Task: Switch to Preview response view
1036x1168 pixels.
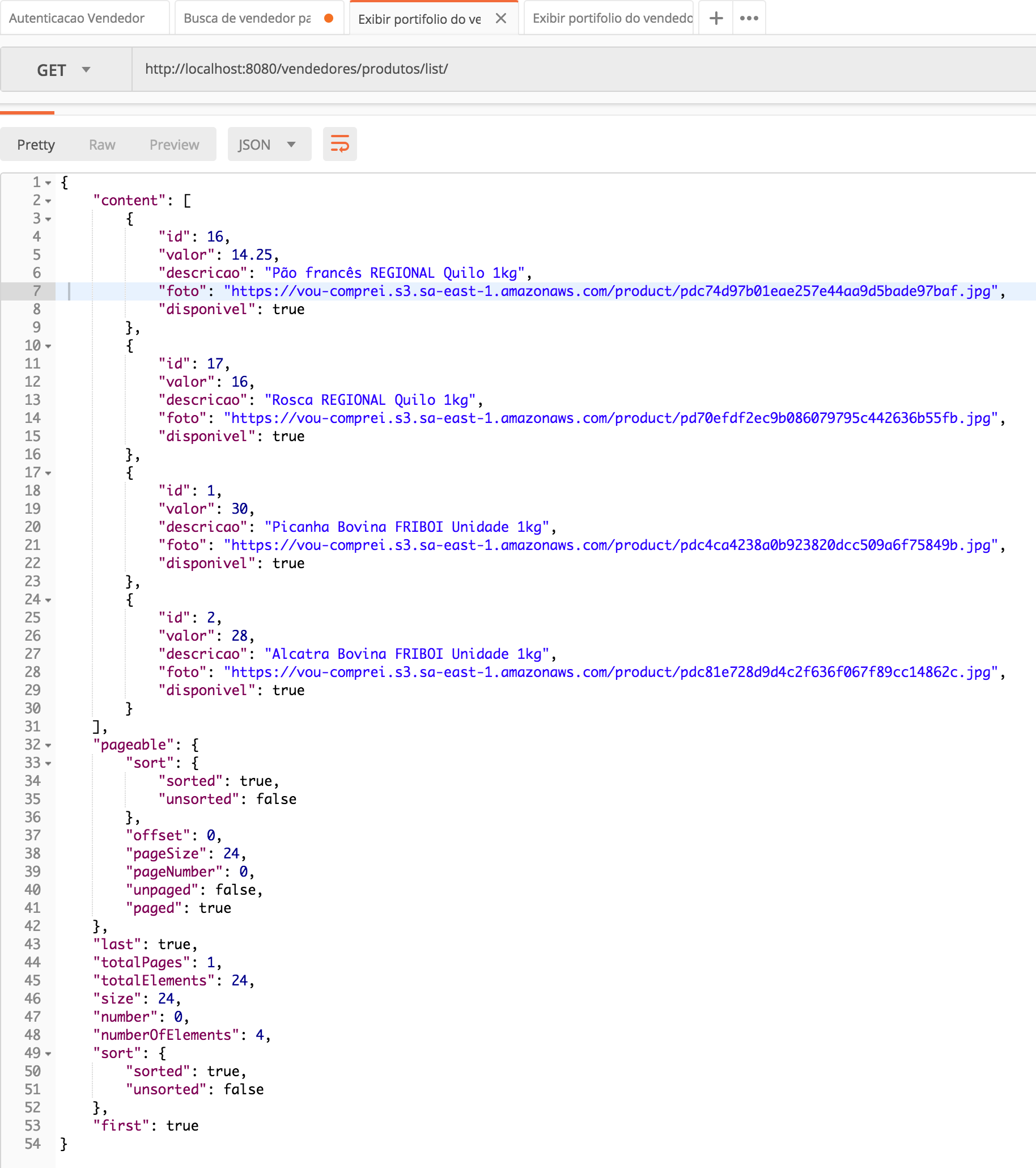Action: [x=174, y=145]
